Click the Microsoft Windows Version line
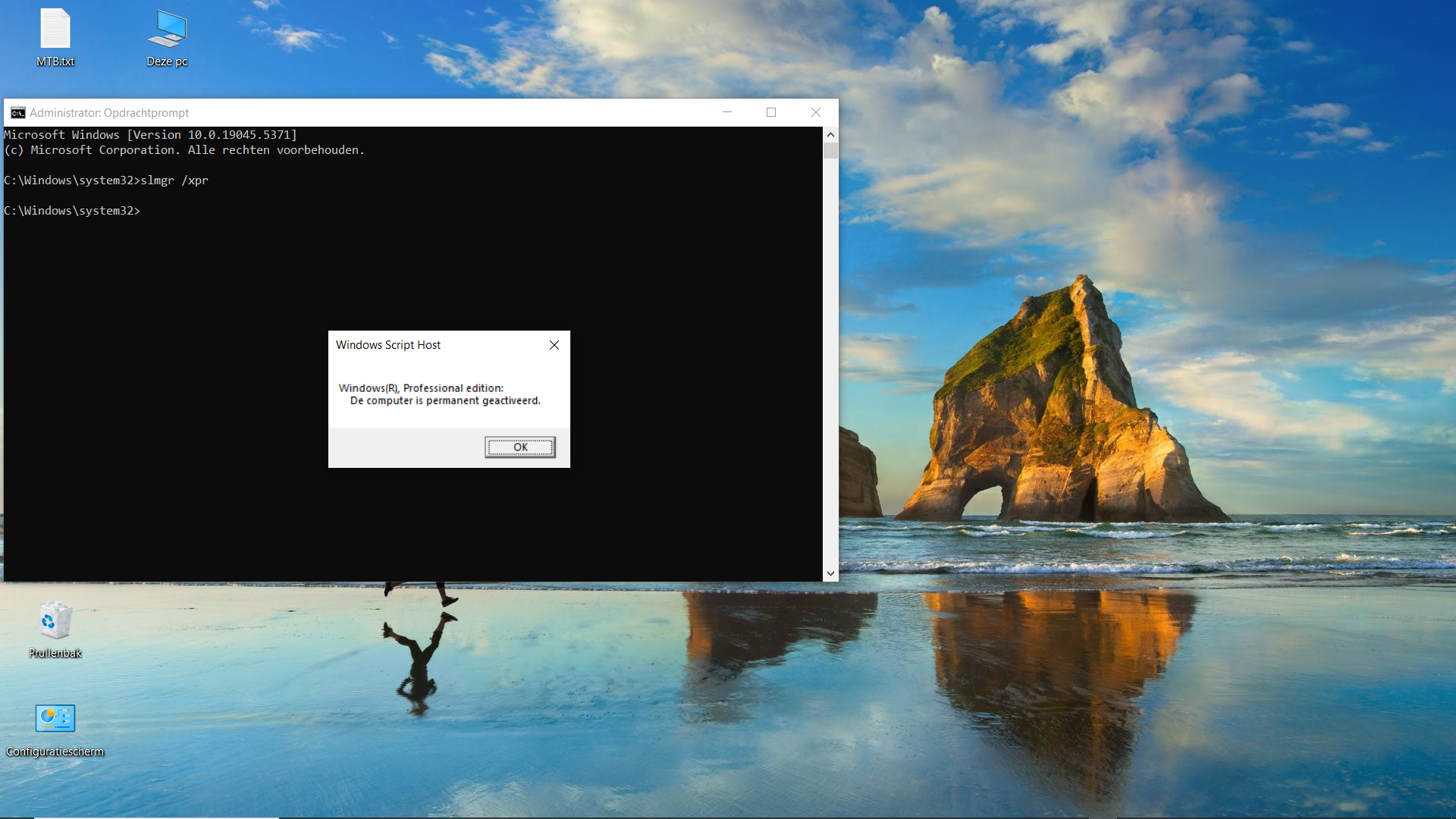 pyautogui.click(x=150, y=135)
